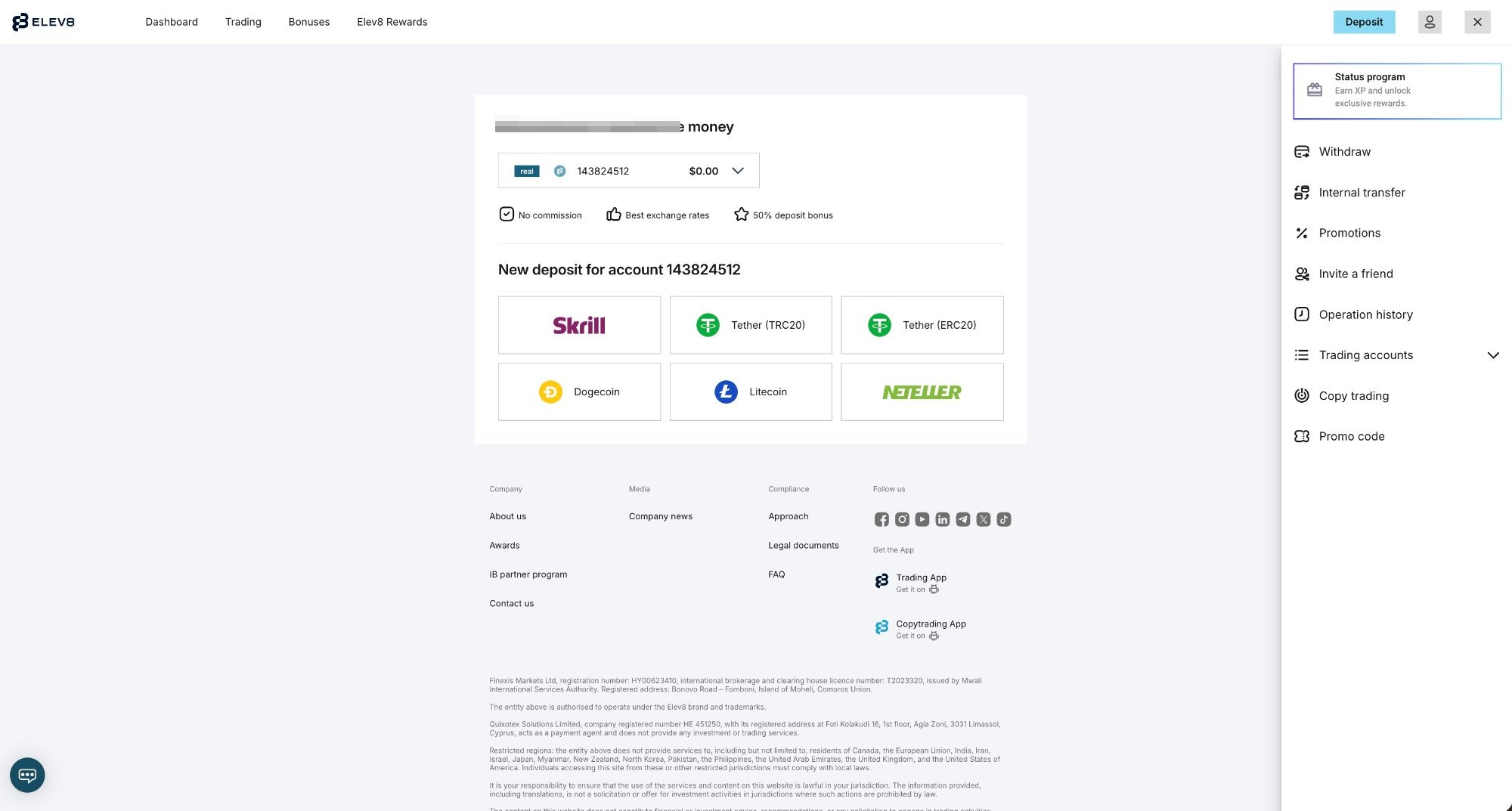Open Copy trading

click(1353, 395)
